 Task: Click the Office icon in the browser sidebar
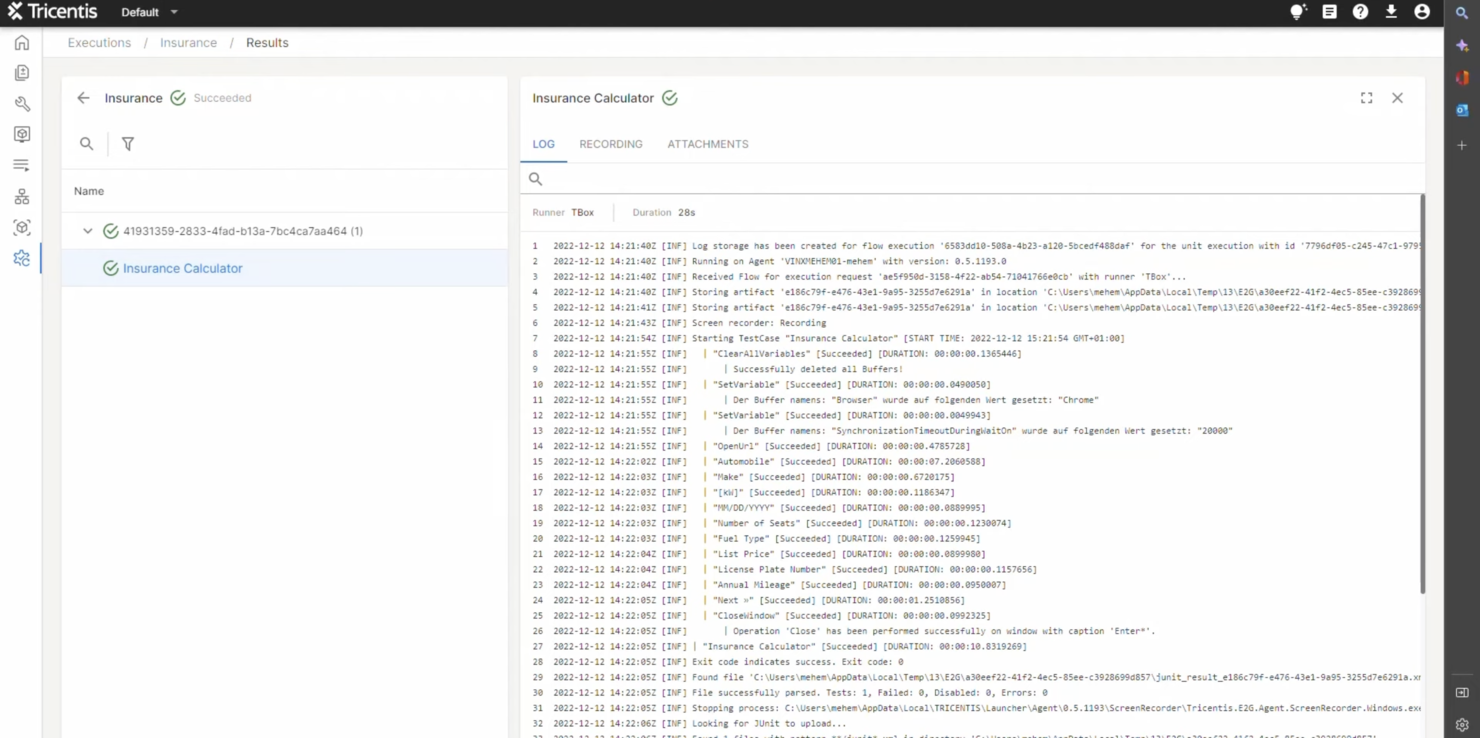tap(1461, 77)
